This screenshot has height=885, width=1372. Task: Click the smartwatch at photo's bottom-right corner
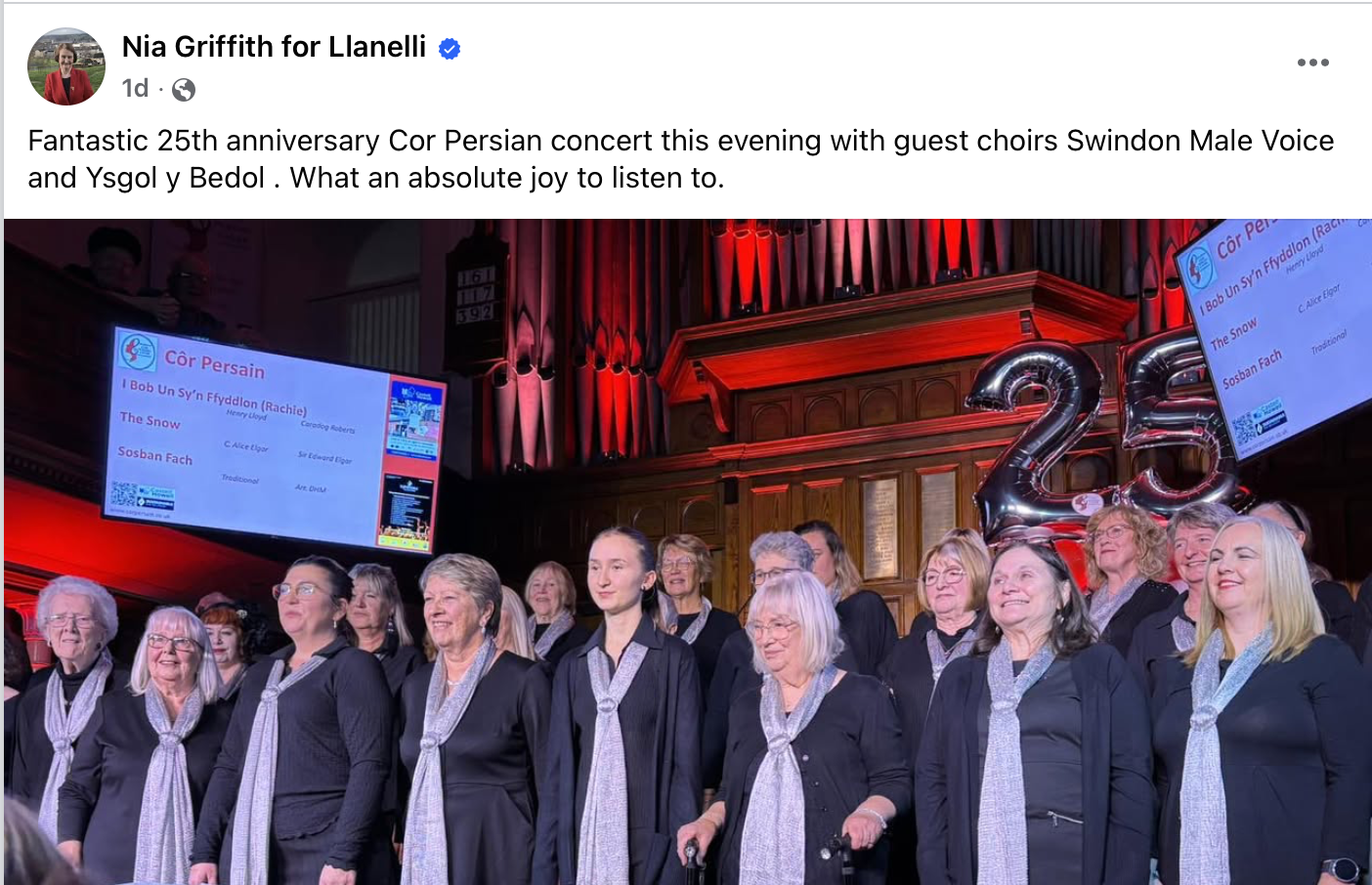click(x=1342, y=870)
